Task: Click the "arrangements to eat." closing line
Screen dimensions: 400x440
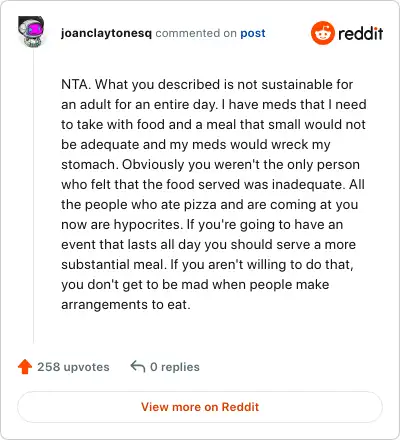Action: point(126,304)
